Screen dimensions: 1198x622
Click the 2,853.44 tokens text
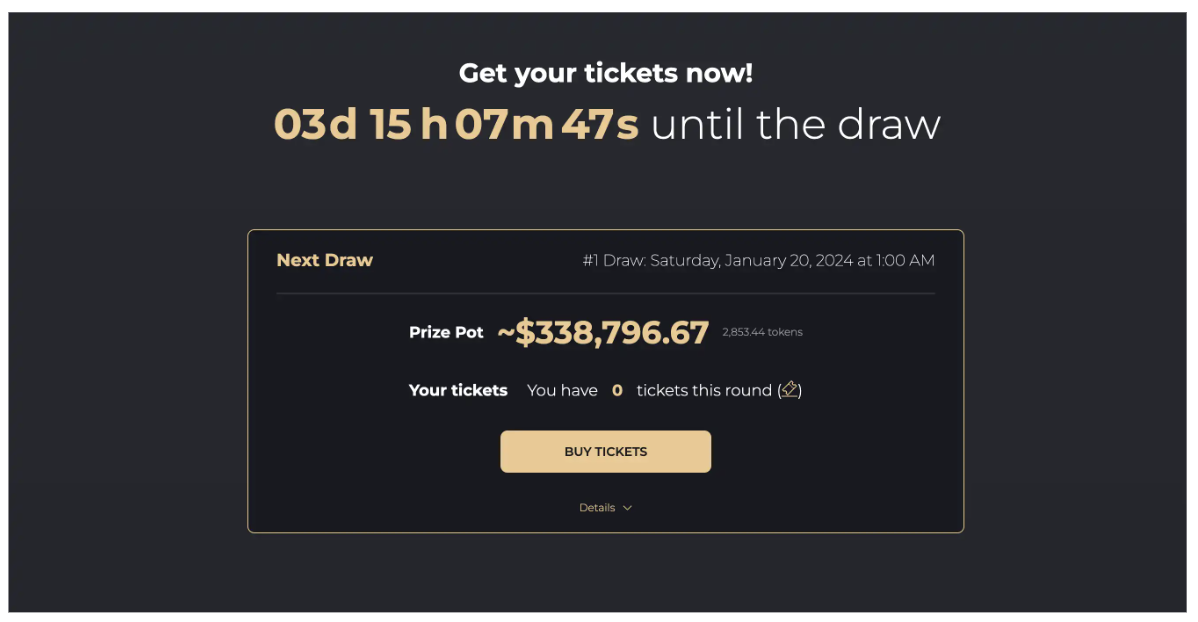click(x=763, y=332)
